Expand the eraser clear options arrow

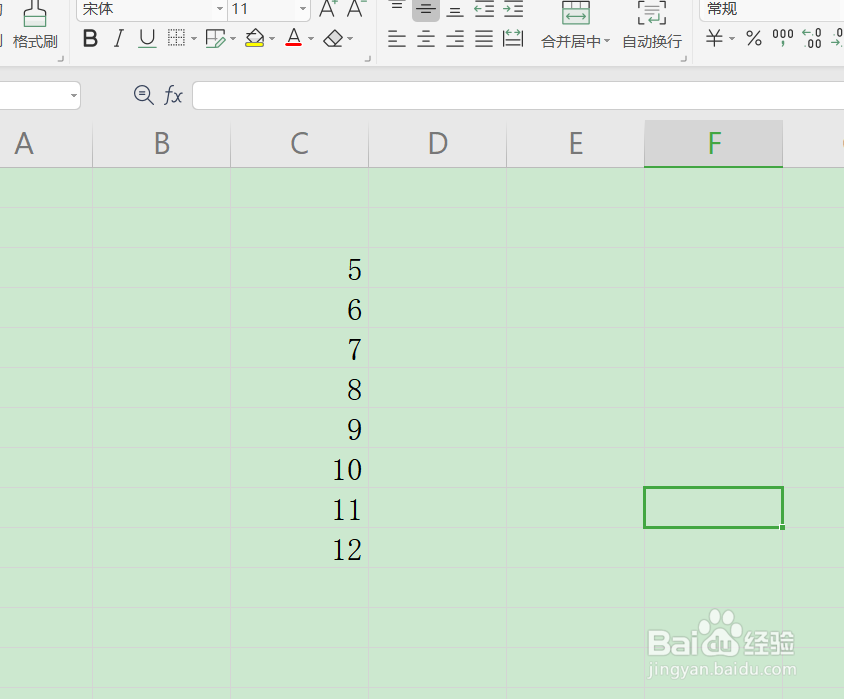(350, 39)
